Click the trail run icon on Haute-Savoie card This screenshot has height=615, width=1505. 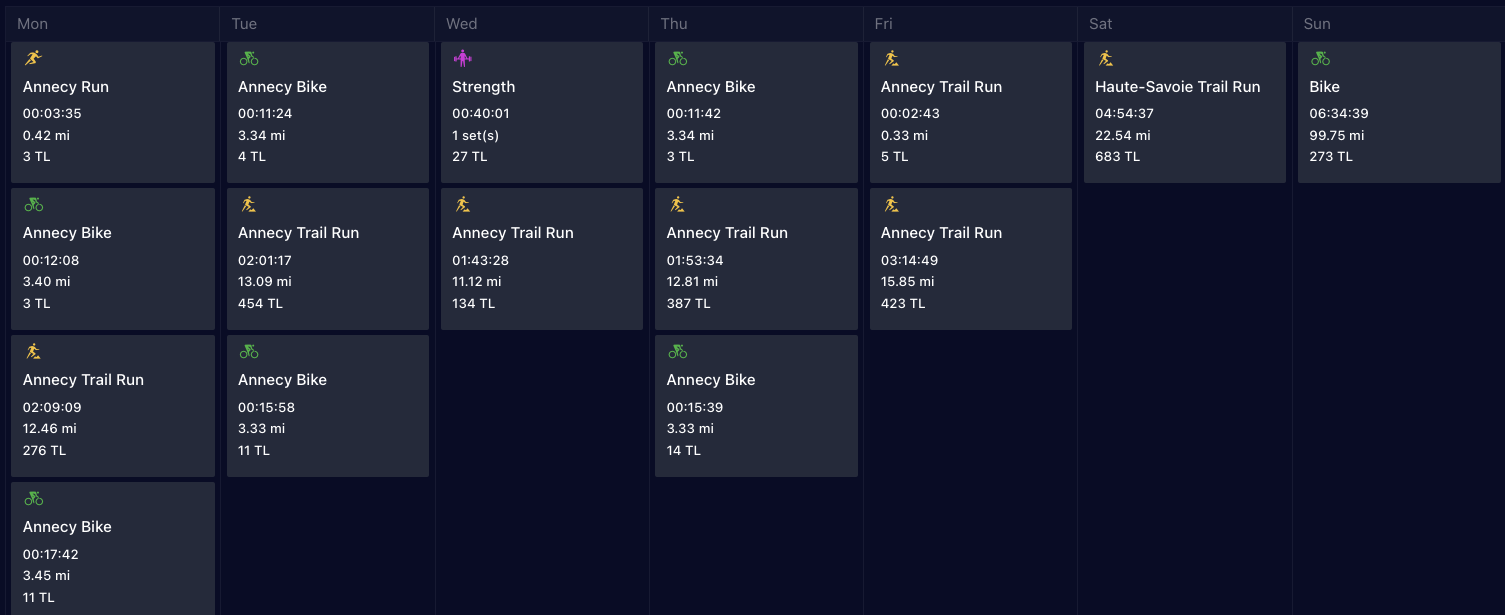click(x=1105, y=58)
